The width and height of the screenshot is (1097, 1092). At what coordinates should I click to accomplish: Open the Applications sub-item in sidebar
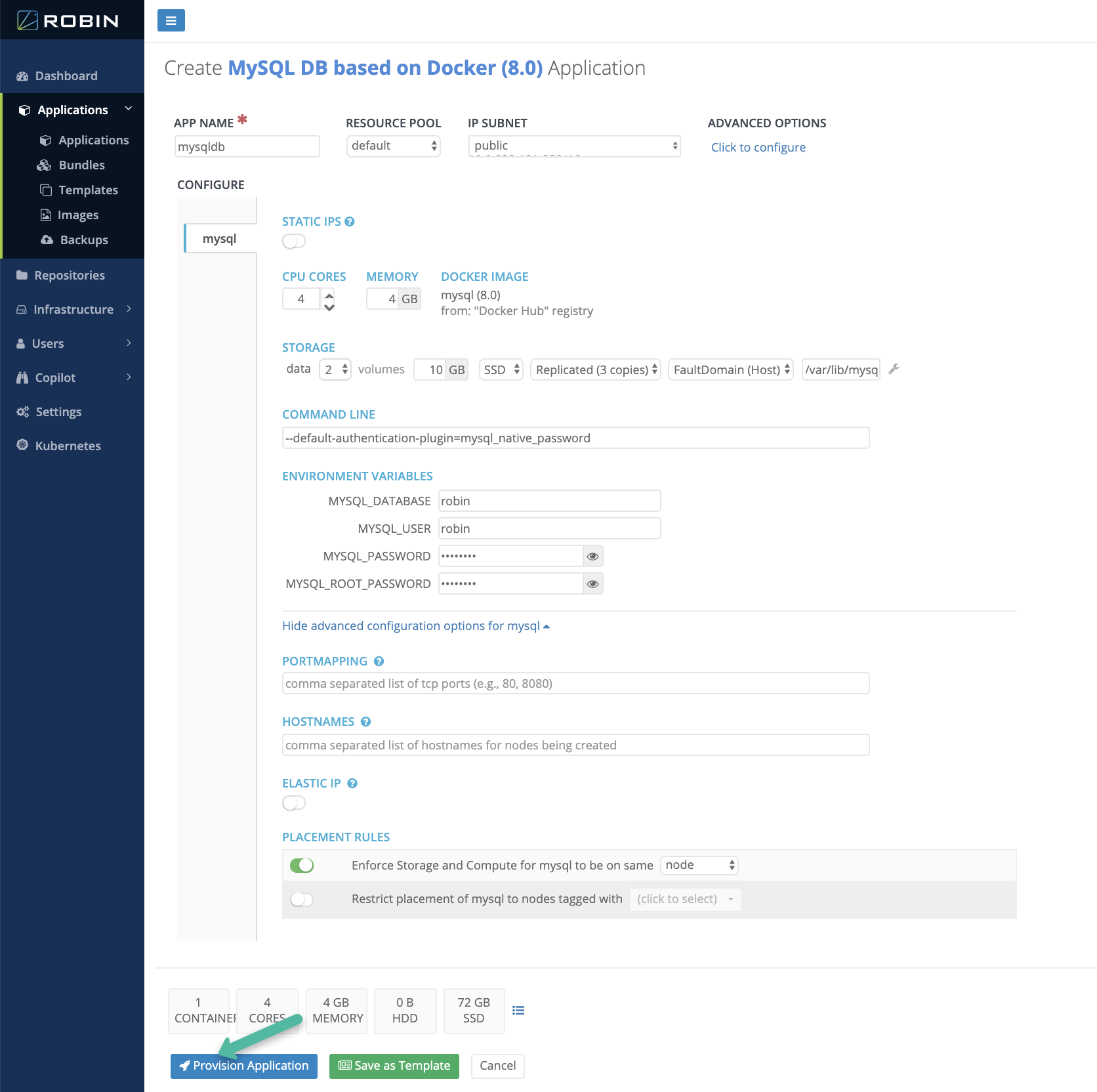click(x=93, y=140)
